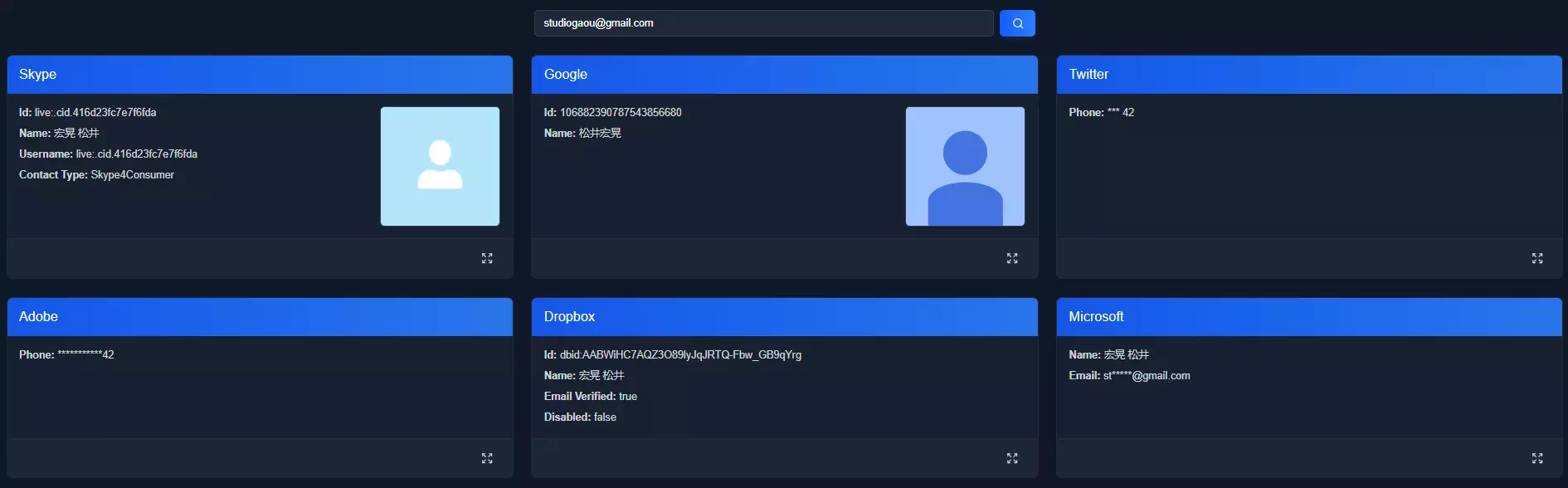The height and width of the screenshot is (488, 1568).
Task: Expand the Twitter card
Action: click(x=1537, y=258)
